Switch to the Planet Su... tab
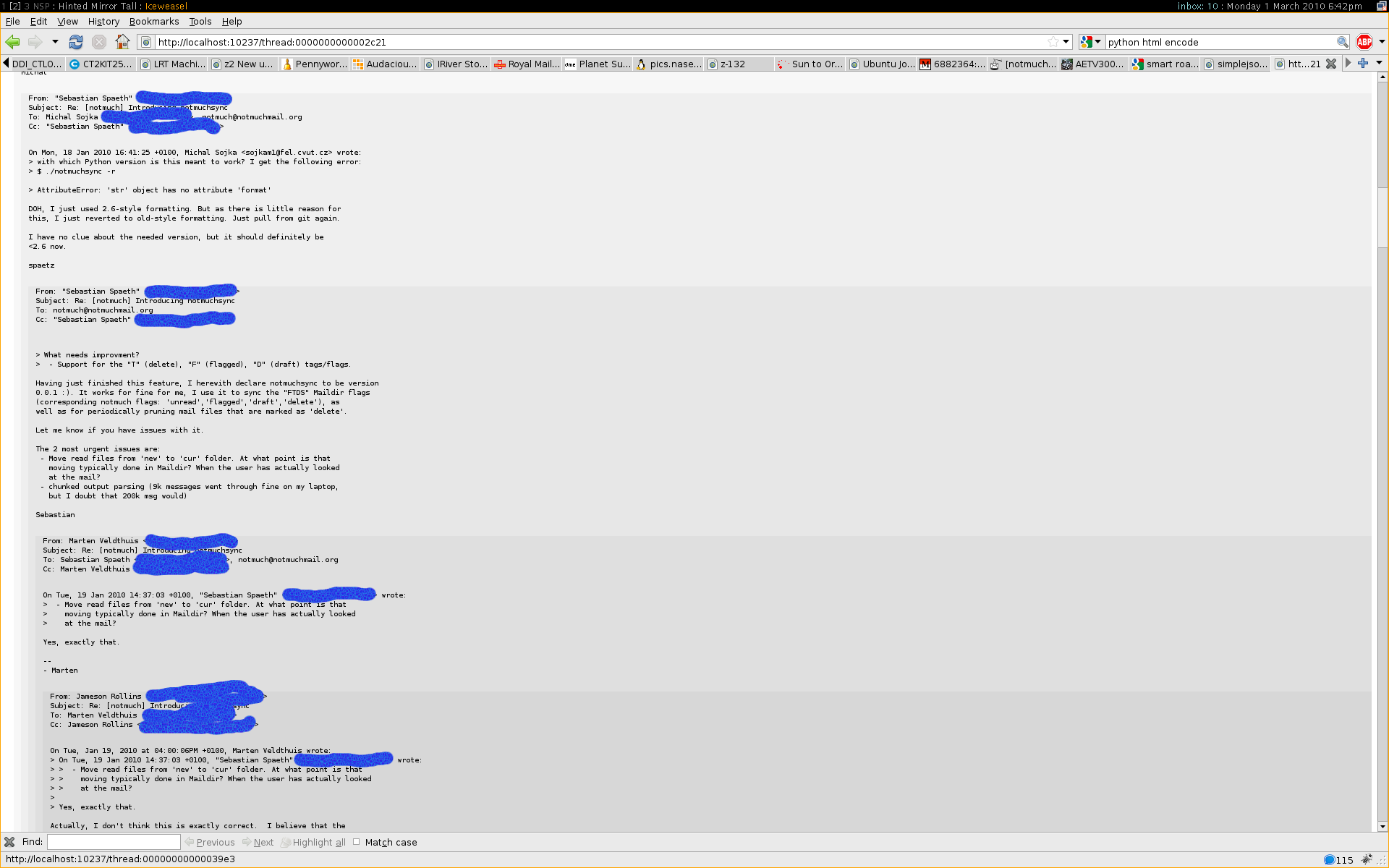Image resolution: width=1389 pixels, height=868 pixels. 598,64
